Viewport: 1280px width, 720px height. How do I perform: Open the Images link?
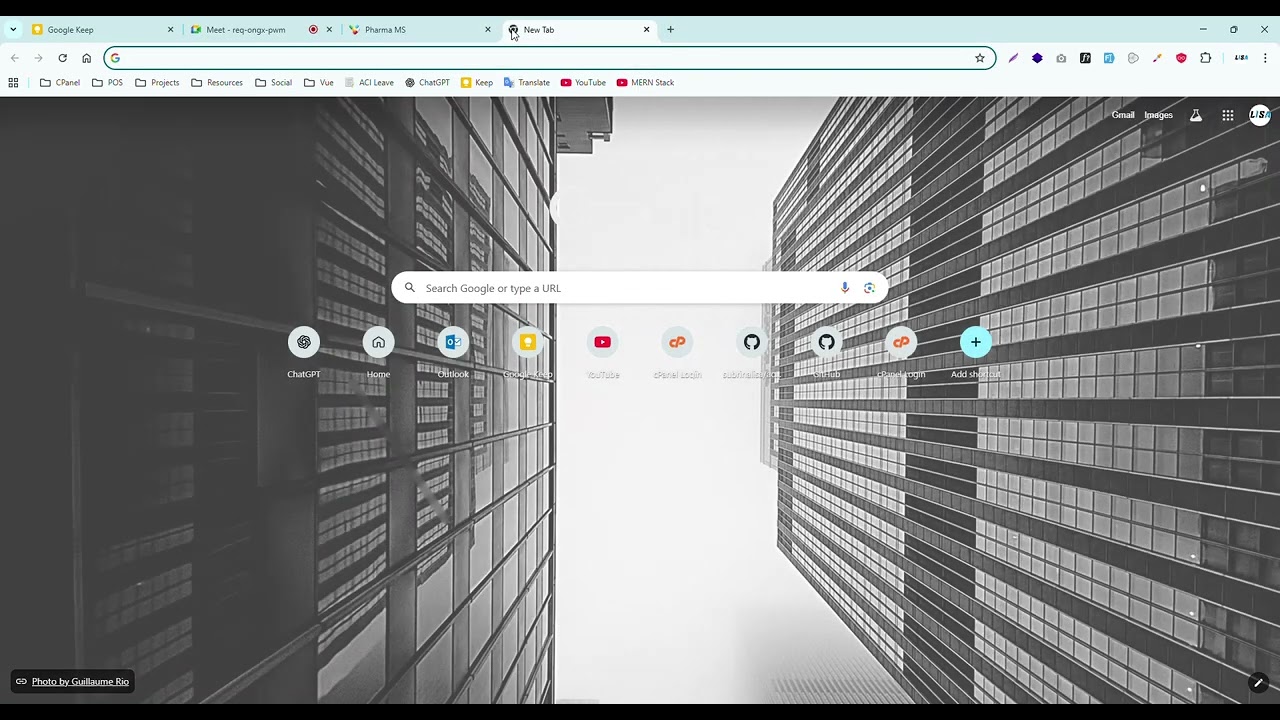point(1158,115)
